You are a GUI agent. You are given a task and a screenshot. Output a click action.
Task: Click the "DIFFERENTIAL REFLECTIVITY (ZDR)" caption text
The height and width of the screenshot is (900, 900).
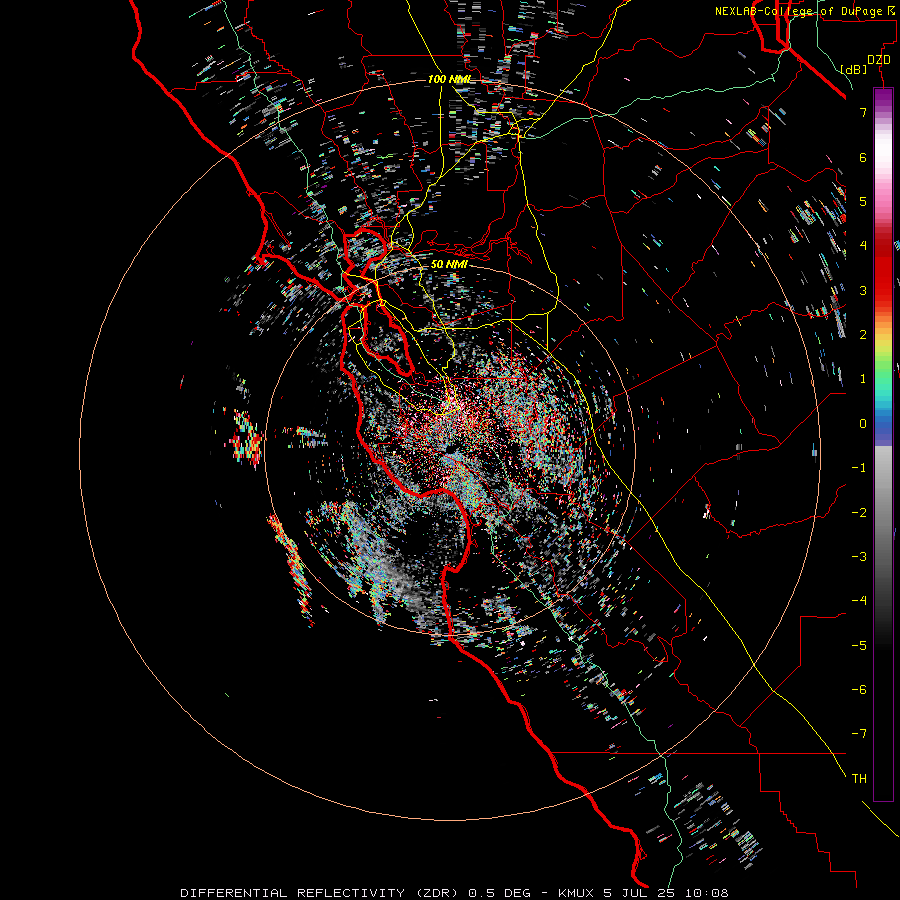(x=320, y=893)
